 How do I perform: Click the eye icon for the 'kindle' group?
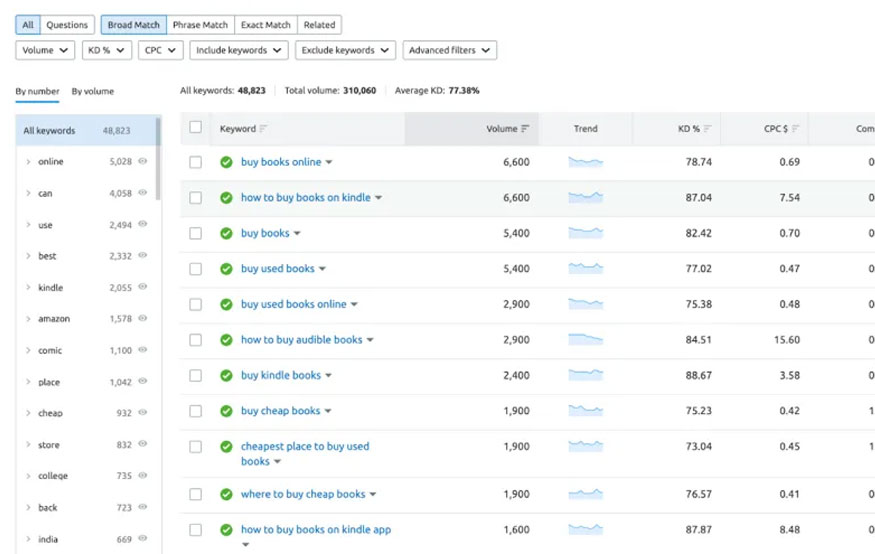[x=143, y=287]
